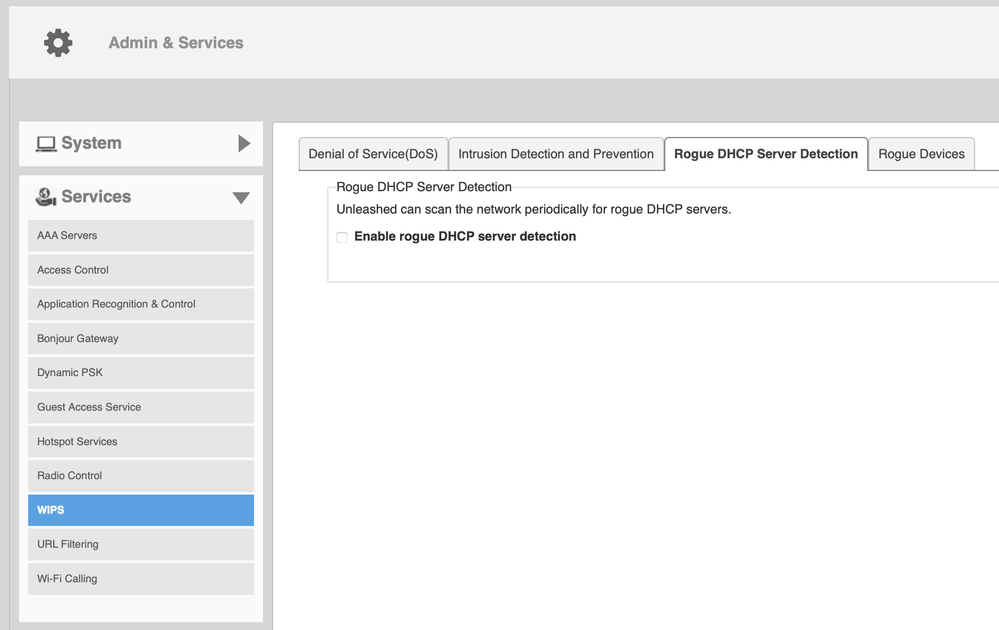Expand the System section arrow
Screen dimensions: 999x630
(x=244, y=144)
